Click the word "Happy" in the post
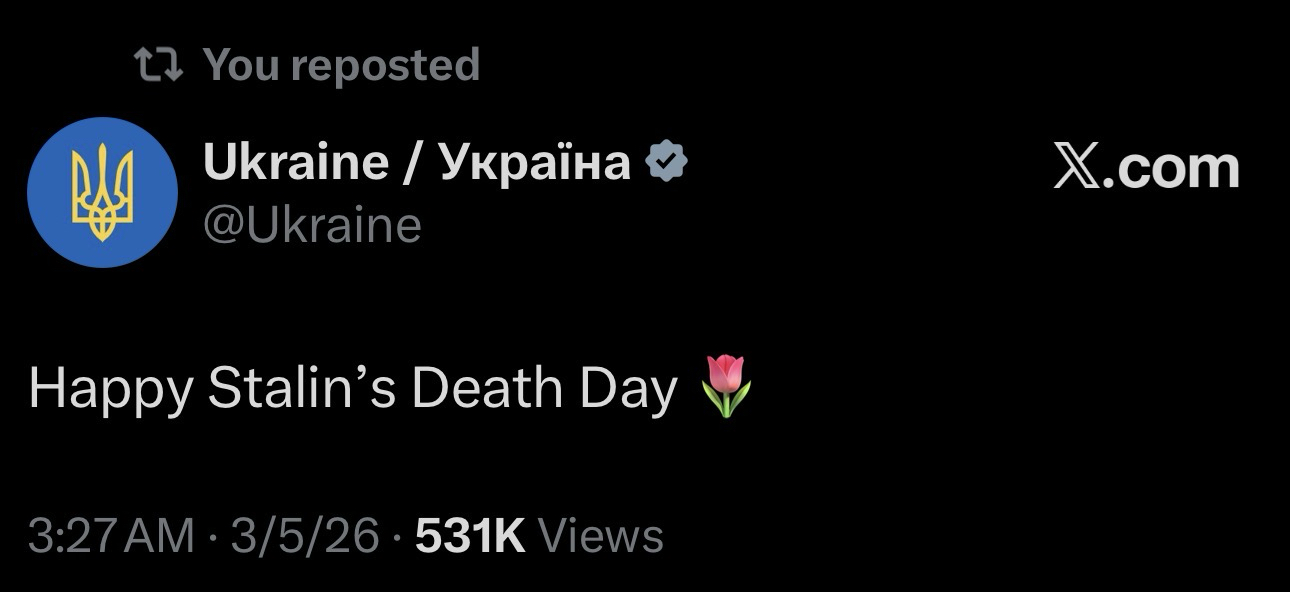Image resolution: width=1290 pixels, height=592 pixels. point(110,390)
